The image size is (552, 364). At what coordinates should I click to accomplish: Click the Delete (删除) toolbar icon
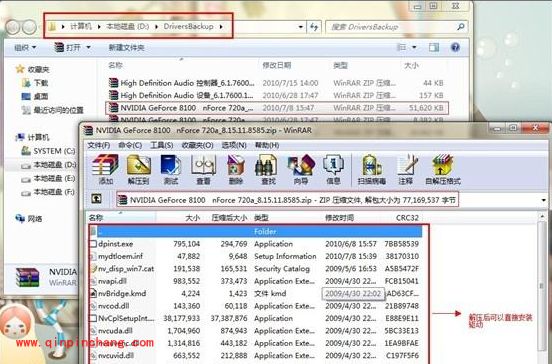[x=236, y=170]
